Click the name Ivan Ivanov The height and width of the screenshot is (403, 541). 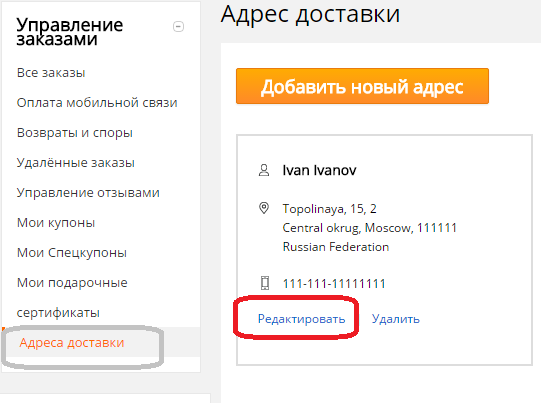pos(319,170)
